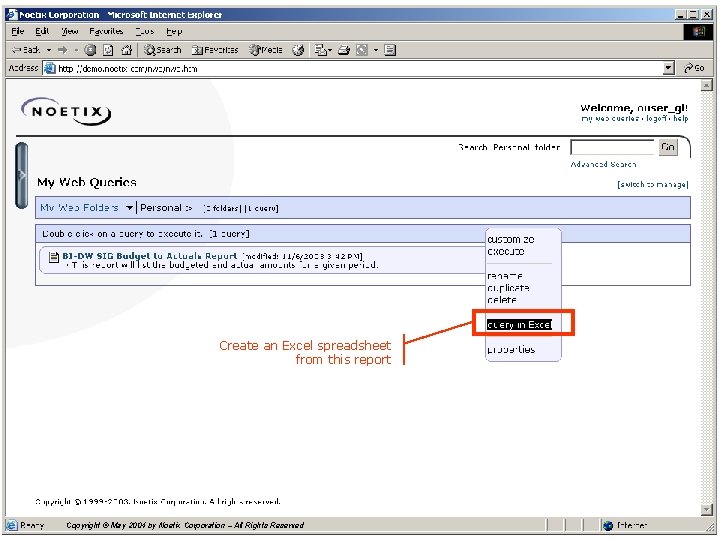Click the Go button beside the address bar
This screenshot has height=540, width=720.
(x=694, y=68)
